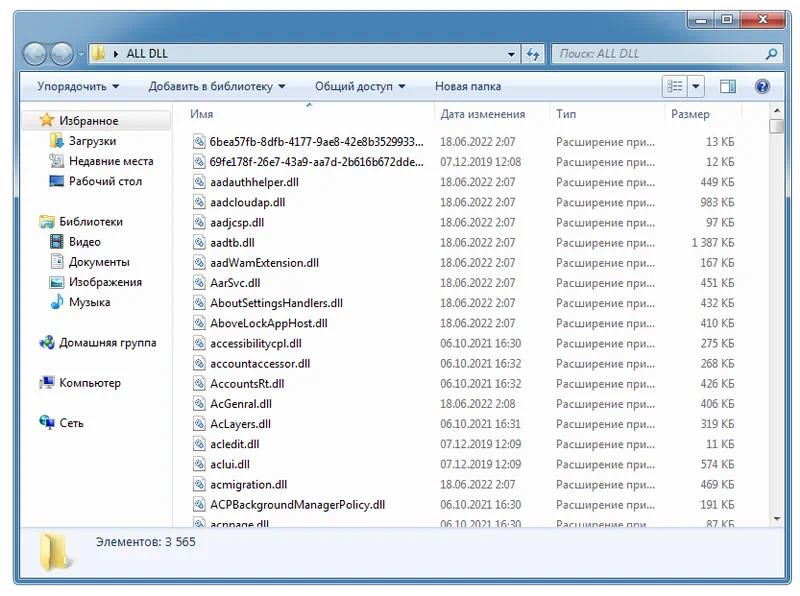Viewport: 800px width, 596px height.
Task: Expand the address bar history dropdown
Action: tap(511, 54)
